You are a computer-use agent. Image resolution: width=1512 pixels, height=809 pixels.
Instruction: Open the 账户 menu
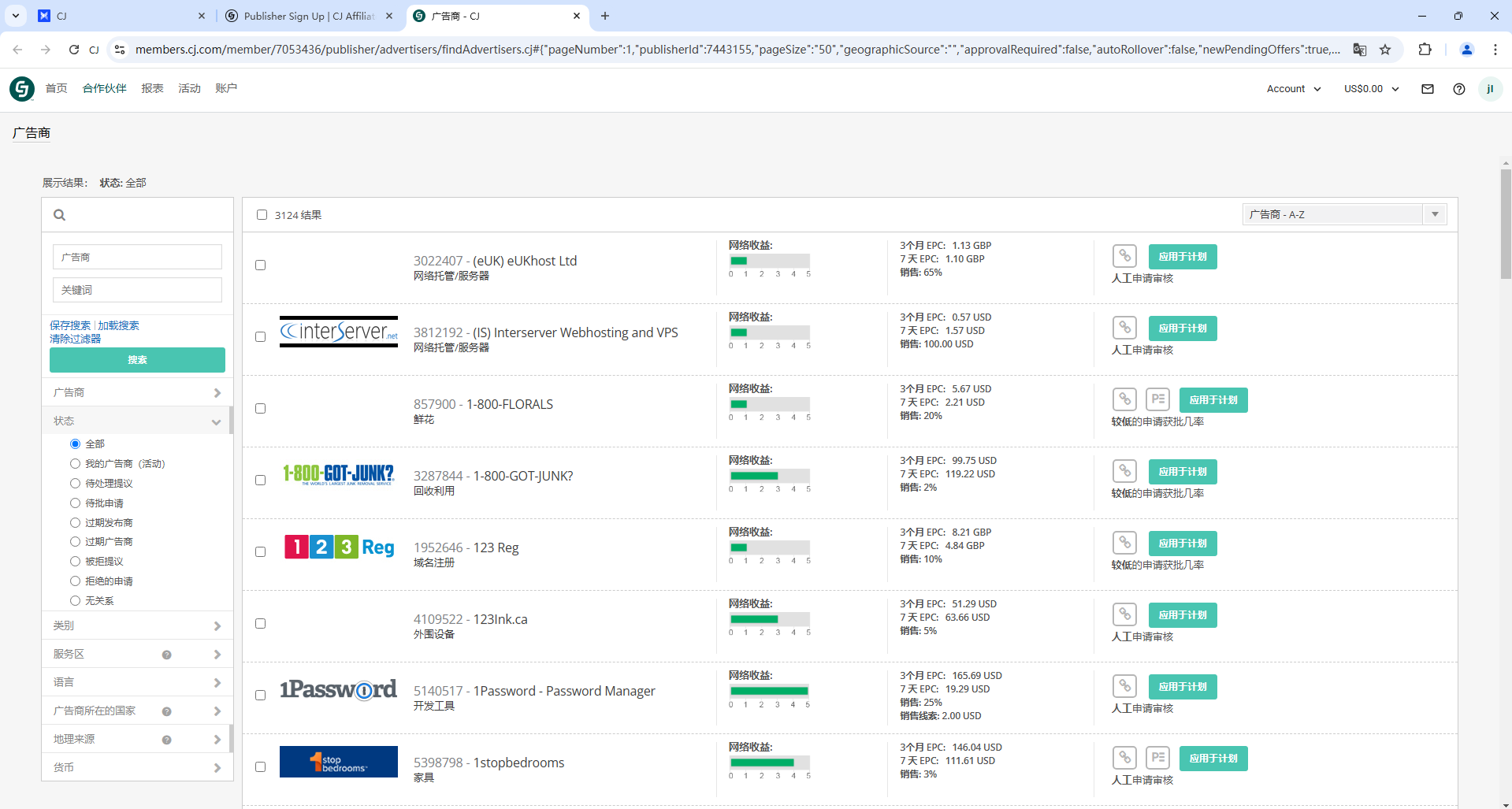coord(226,88)
